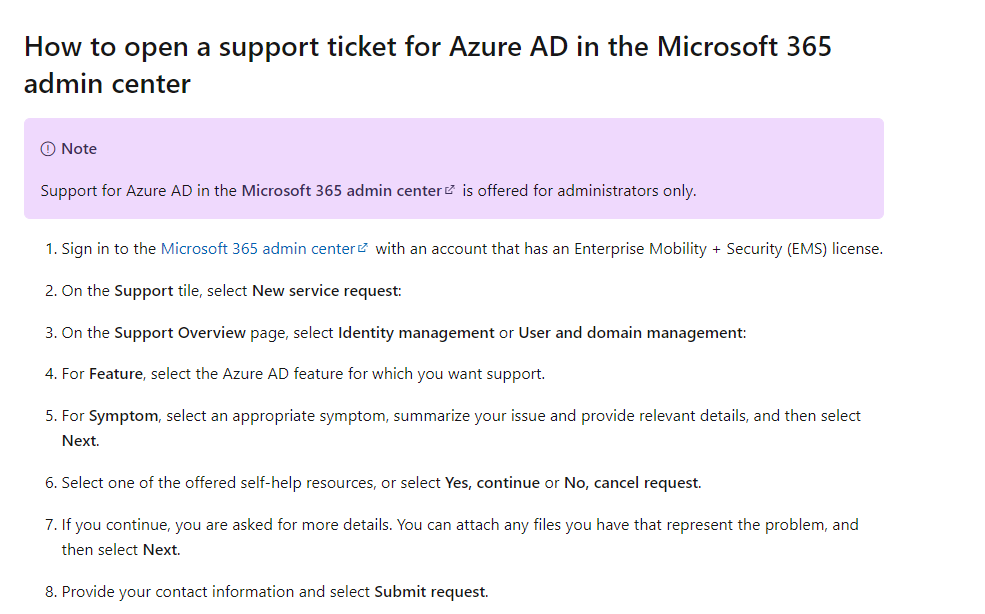Click 'Identity management' bold text
Image resolution: width=985 pixels, height=614 pixels.
416,333
